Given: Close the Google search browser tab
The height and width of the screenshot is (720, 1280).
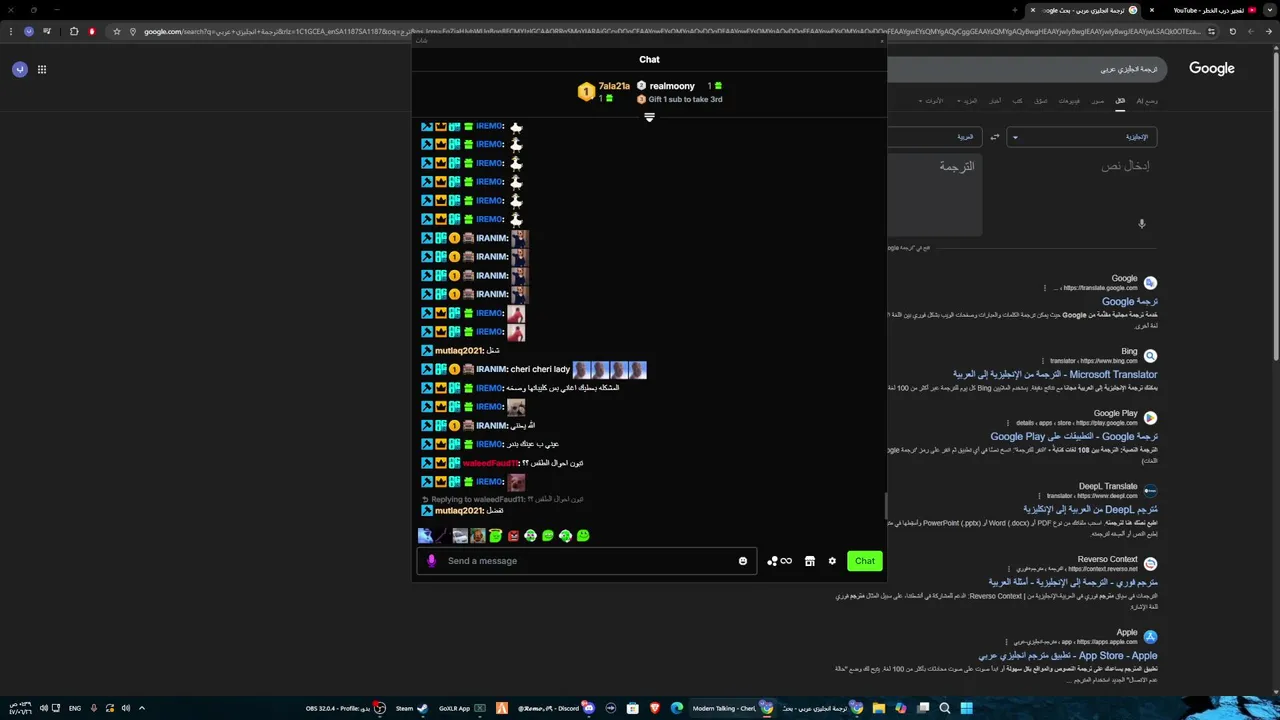Looking at the screenshot, I should 1033,10.
